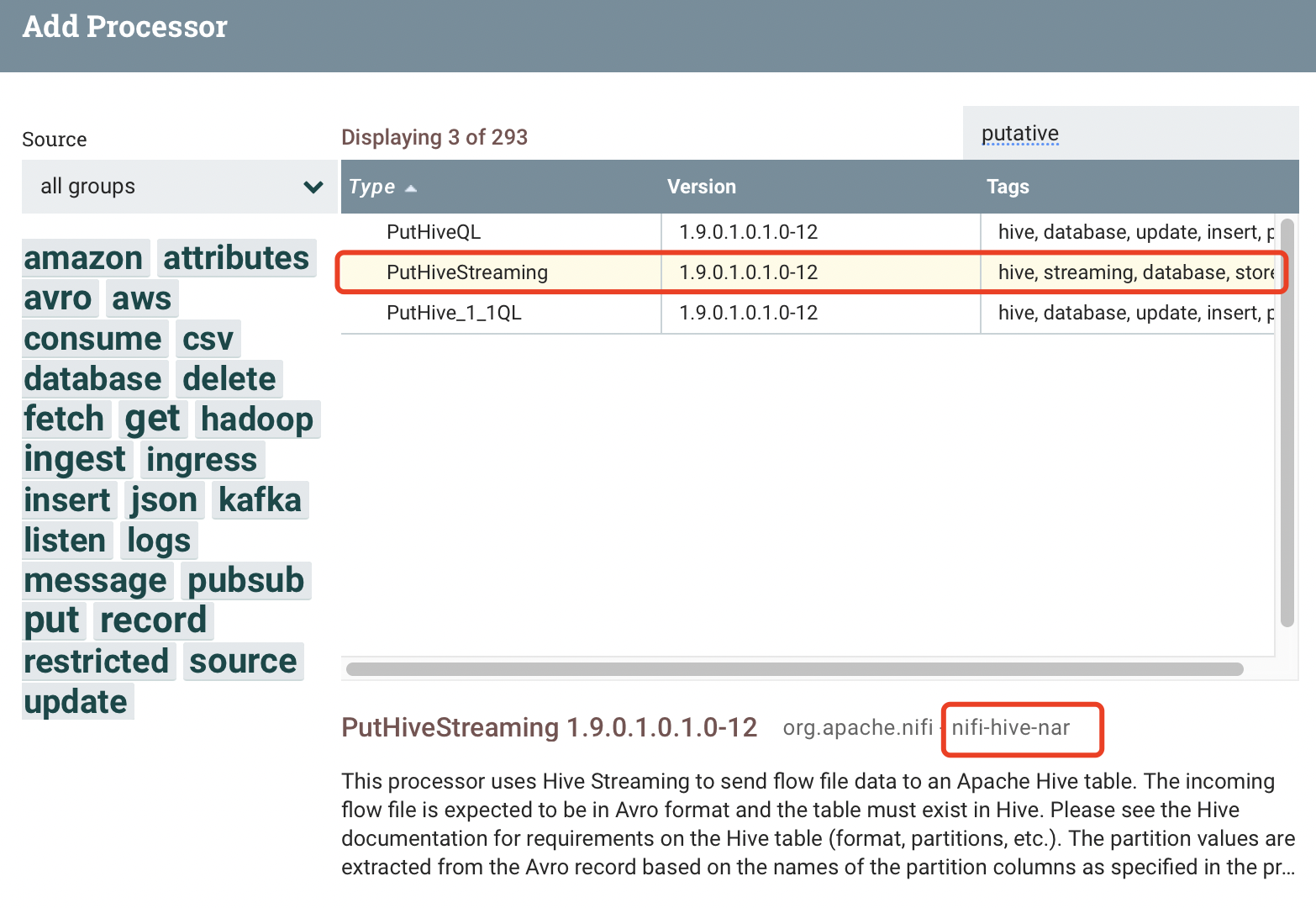Click the ascending sort arrow beside Type

pyautogui.click(x=411, y=188)
